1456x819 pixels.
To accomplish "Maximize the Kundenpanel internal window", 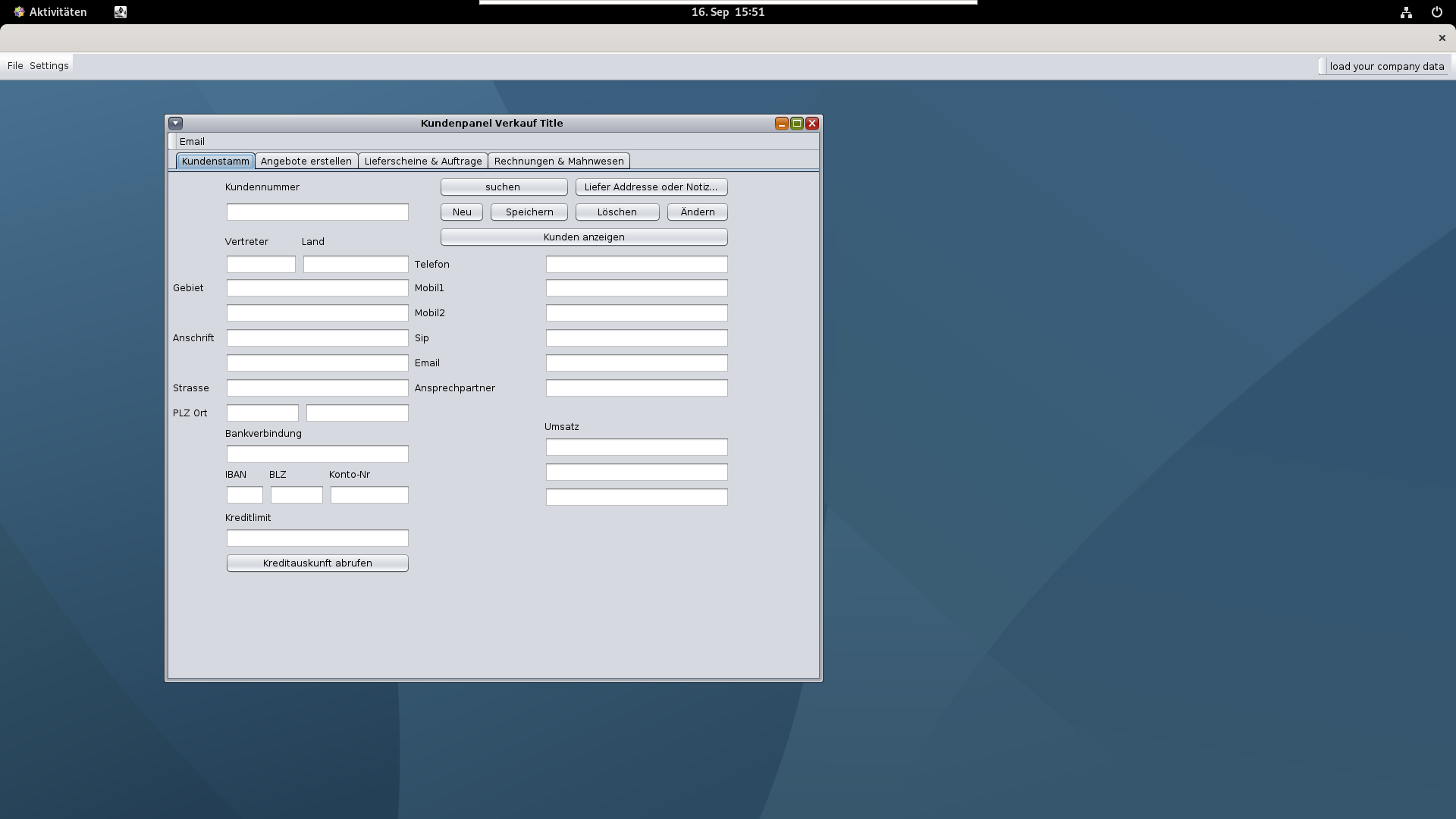I will (x=796, y=124).
